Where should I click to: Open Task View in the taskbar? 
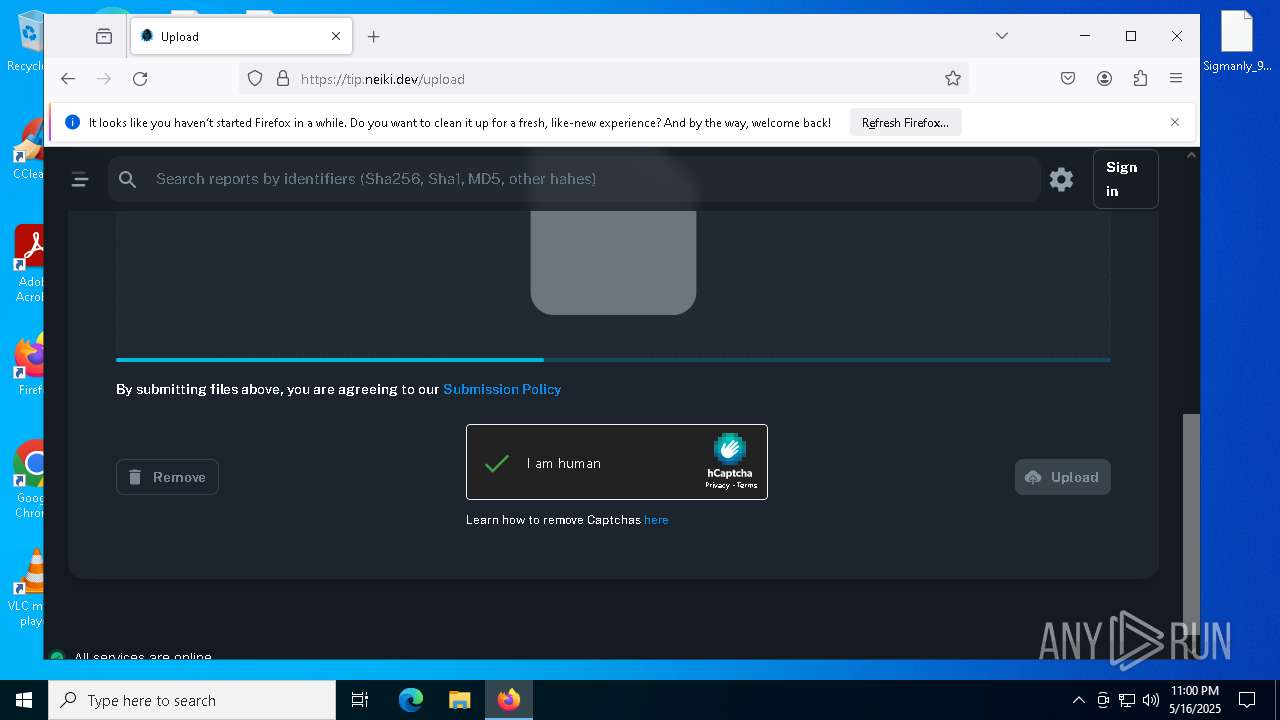(x=360, y=700)
